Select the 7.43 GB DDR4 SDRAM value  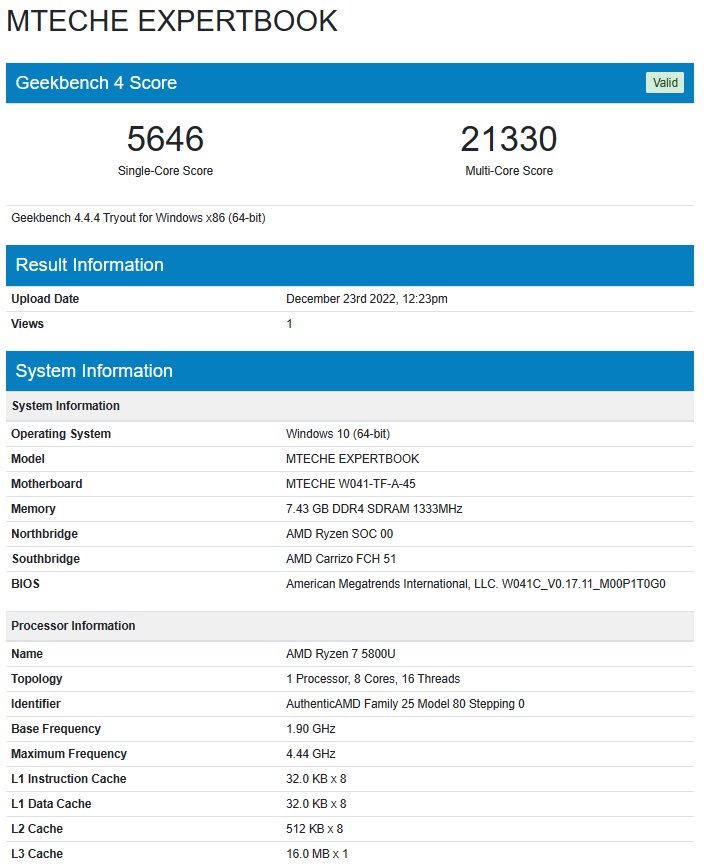pyautogui.click(x=374, y=509)
